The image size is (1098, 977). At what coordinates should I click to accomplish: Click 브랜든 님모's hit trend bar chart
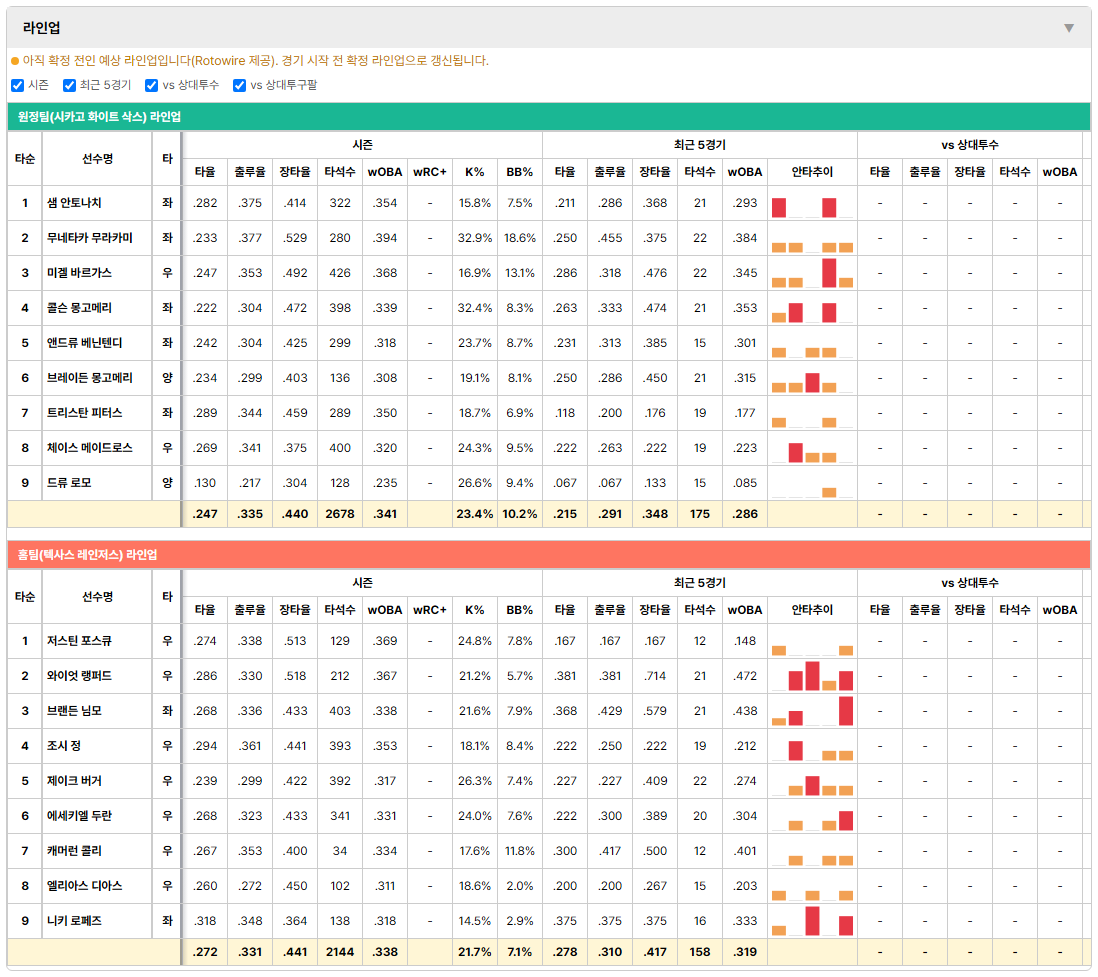[812, 711]
